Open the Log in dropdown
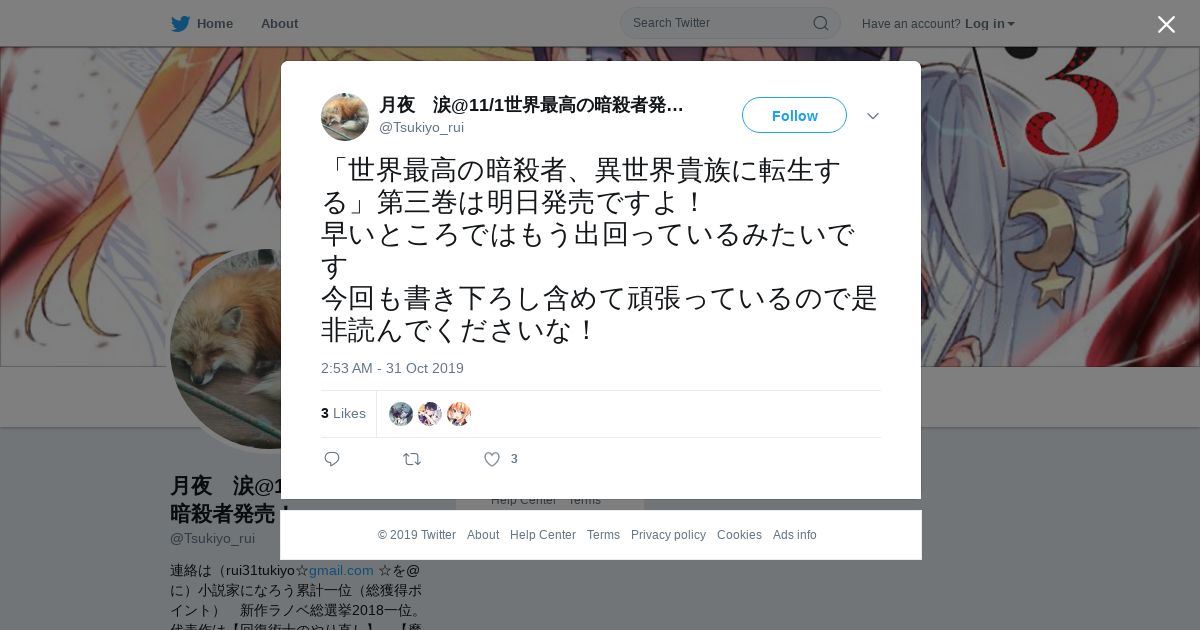Image resolution: width=1200 pixels, height=630 pixels. pos(989,23)
